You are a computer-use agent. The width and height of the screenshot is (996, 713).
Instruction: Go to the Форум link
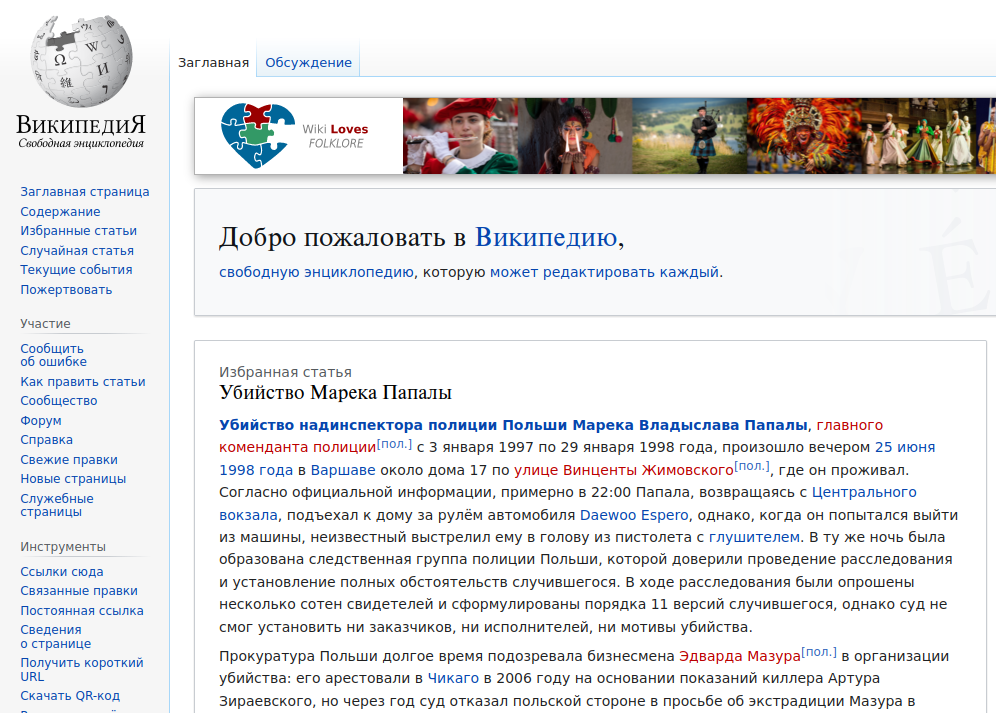click(41, 420)
